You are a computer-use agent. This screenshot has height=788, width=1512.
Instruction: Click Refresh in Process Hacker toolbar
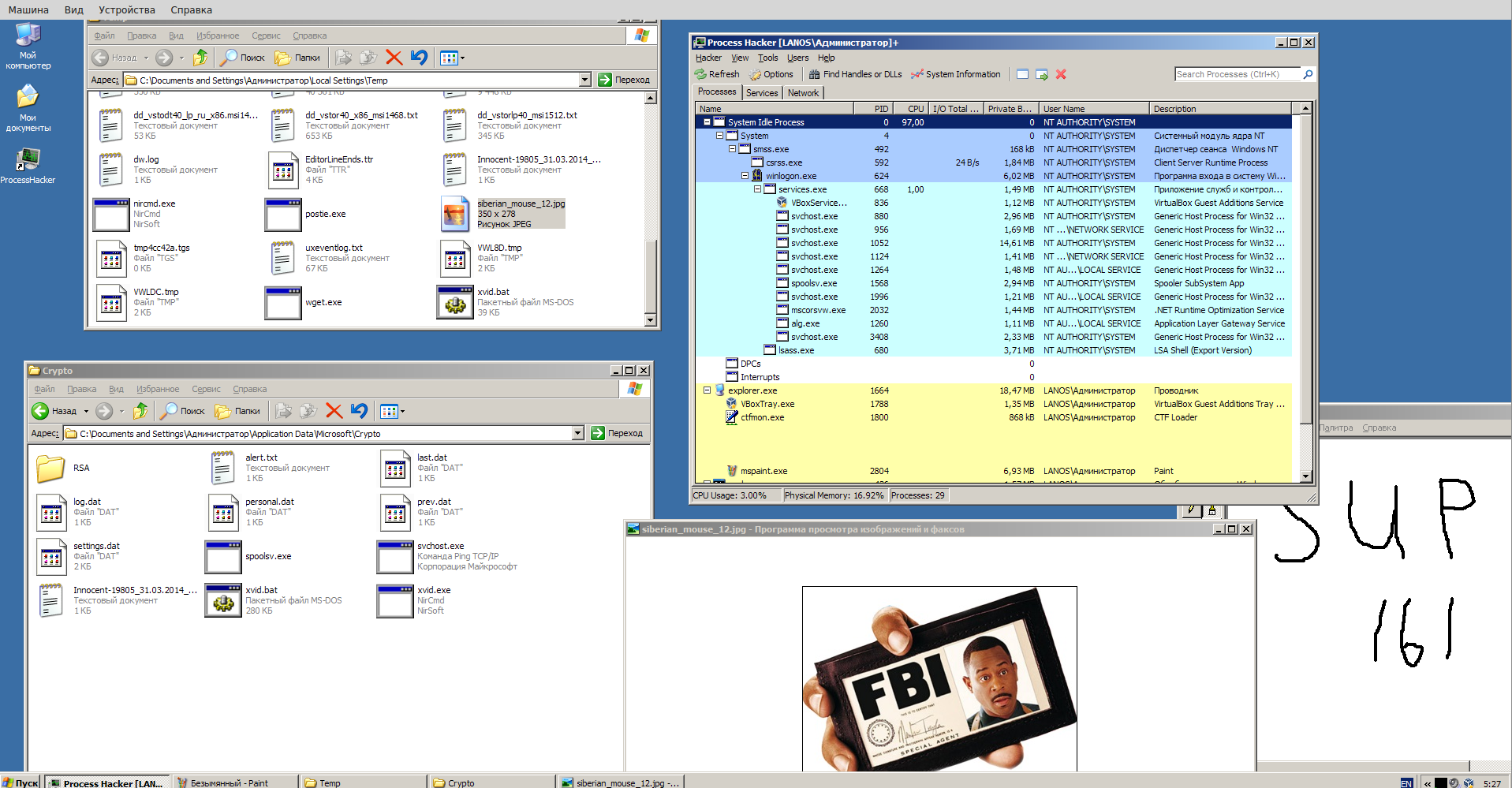(717, 74)
